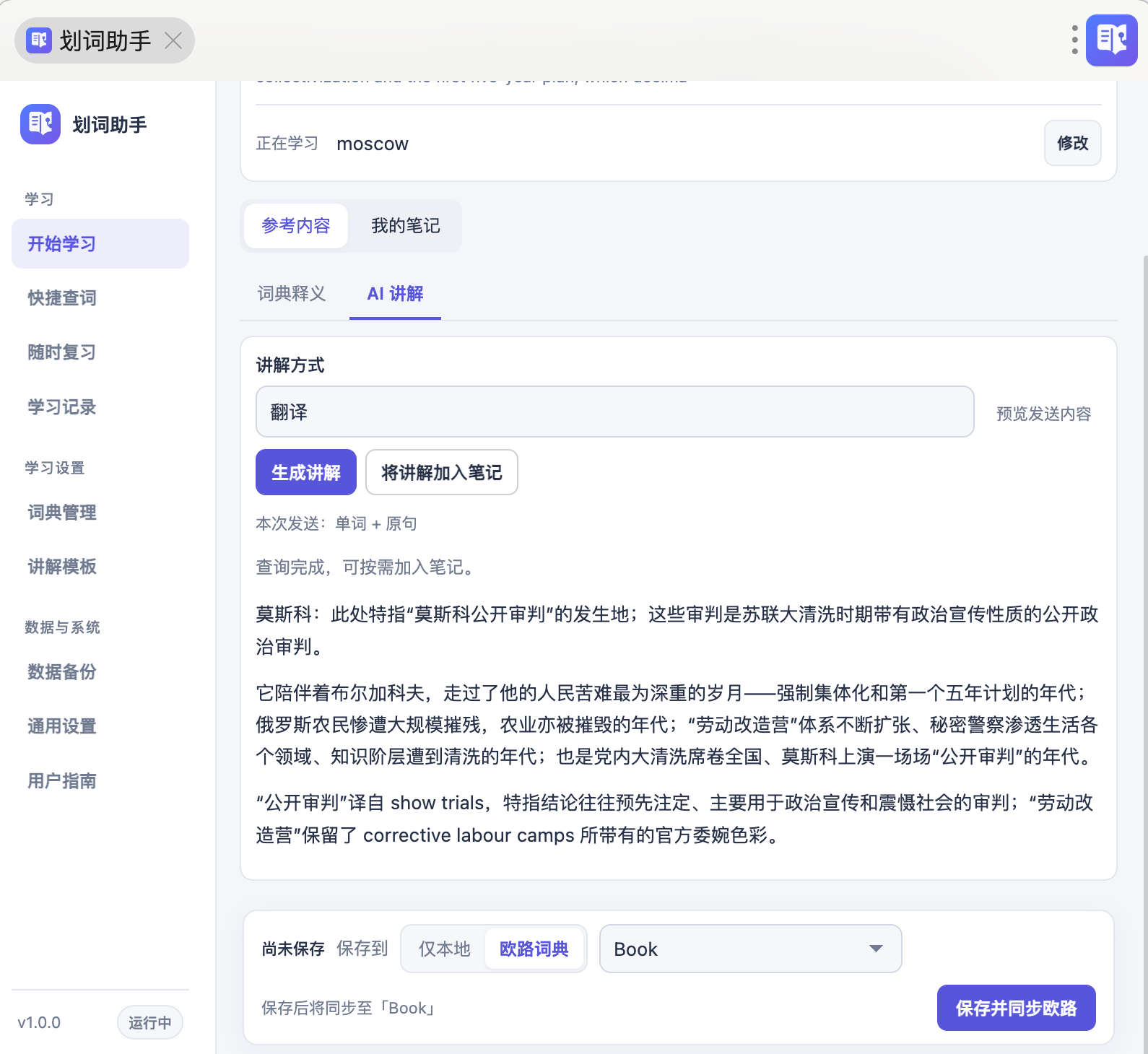Close the 划词助手 tab
The image size is (1148, 1054).
[x=173, y=40]
